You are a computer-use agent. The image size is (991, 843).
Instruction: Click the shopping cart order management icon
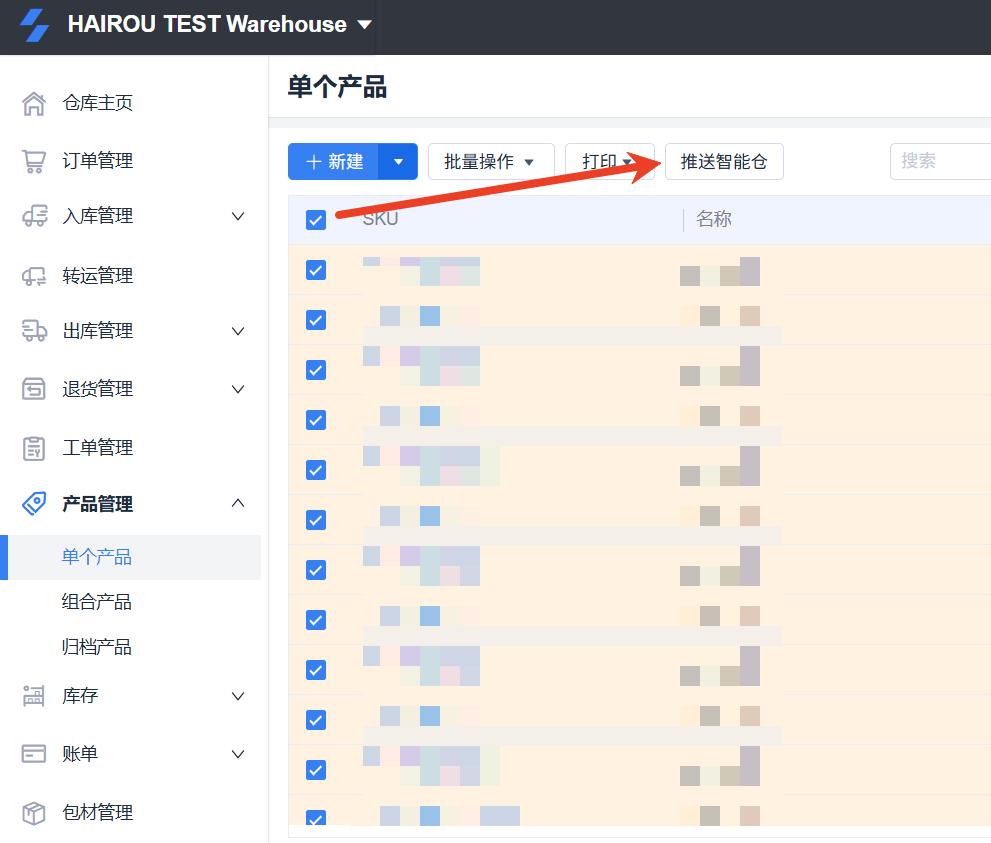34,161
